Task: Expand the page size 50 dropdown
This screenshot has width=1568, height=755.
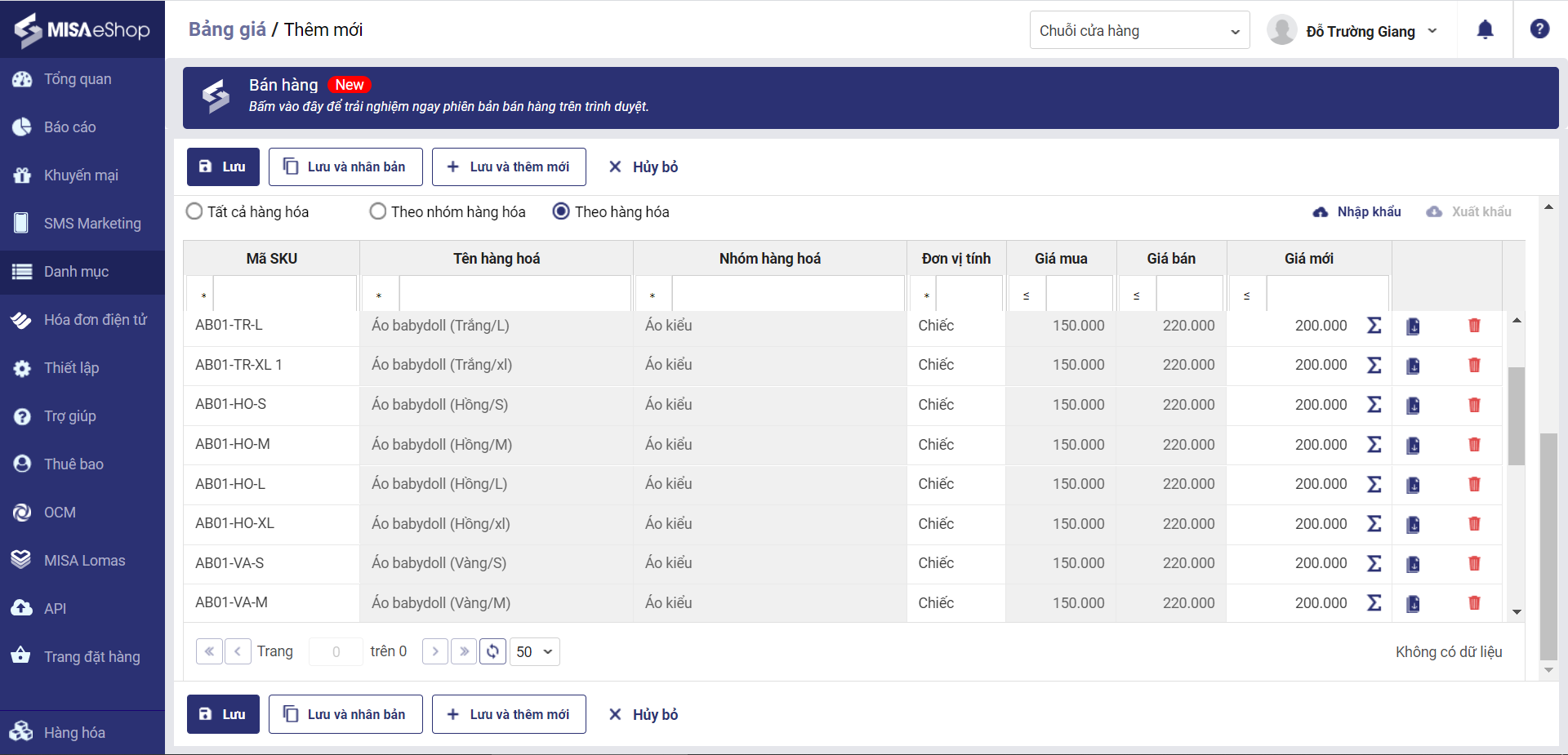Action: (x=534, y=651)
